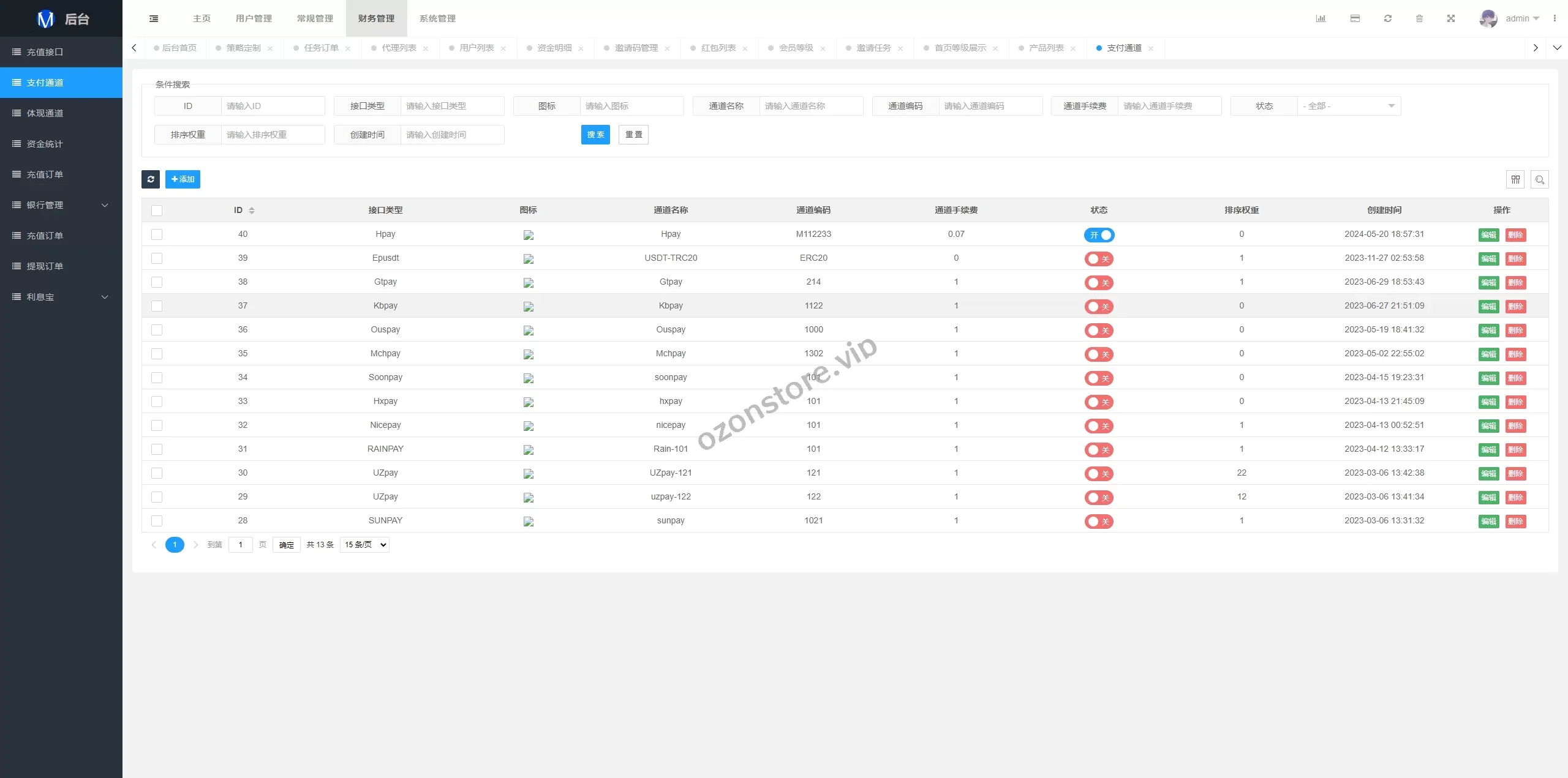Turn off the Hpay channel status switch
This screenshot has height=778, width=1568.
[x=1099, y=235]
